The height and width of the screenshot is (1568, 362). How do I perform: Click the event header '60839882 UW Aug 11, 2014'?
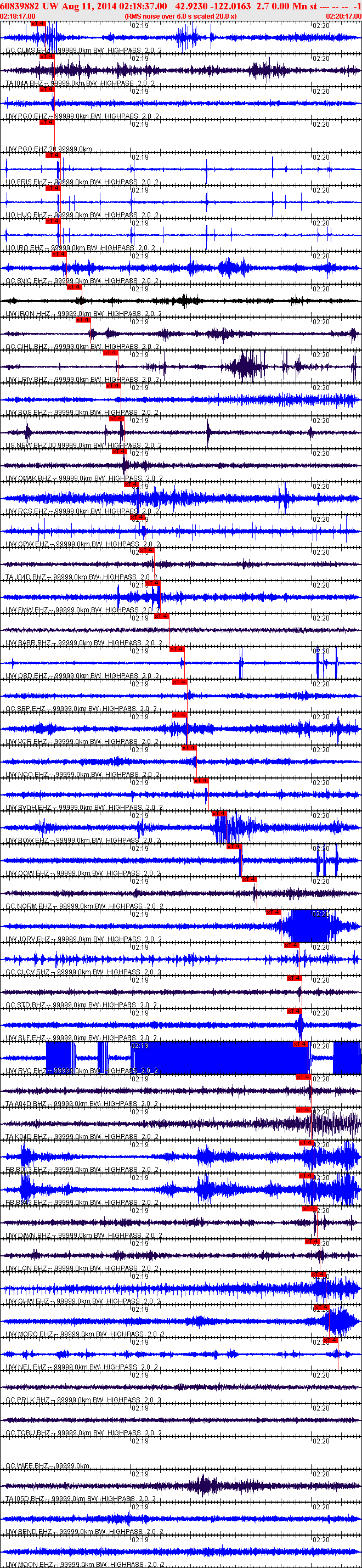click(59, 6)
